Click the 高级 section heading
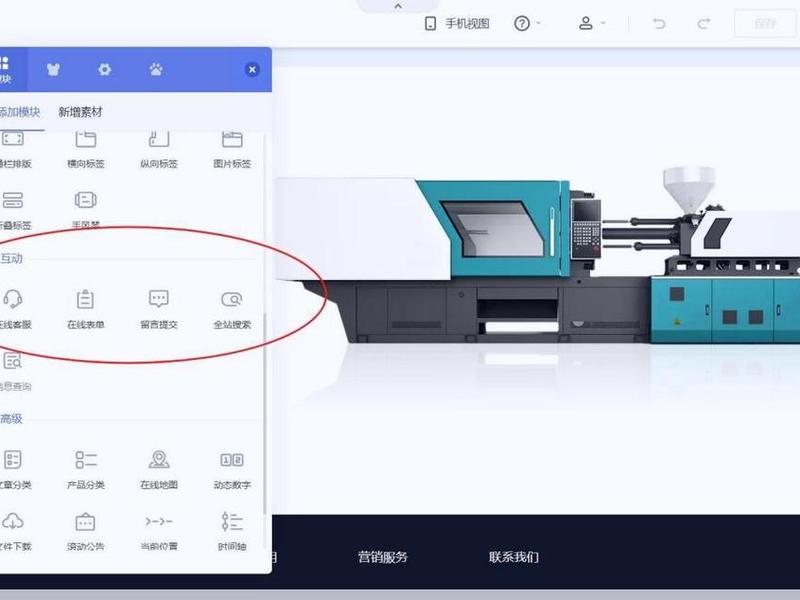The width and height of the screenshot is (800, 600). click(x=11, y=419)
